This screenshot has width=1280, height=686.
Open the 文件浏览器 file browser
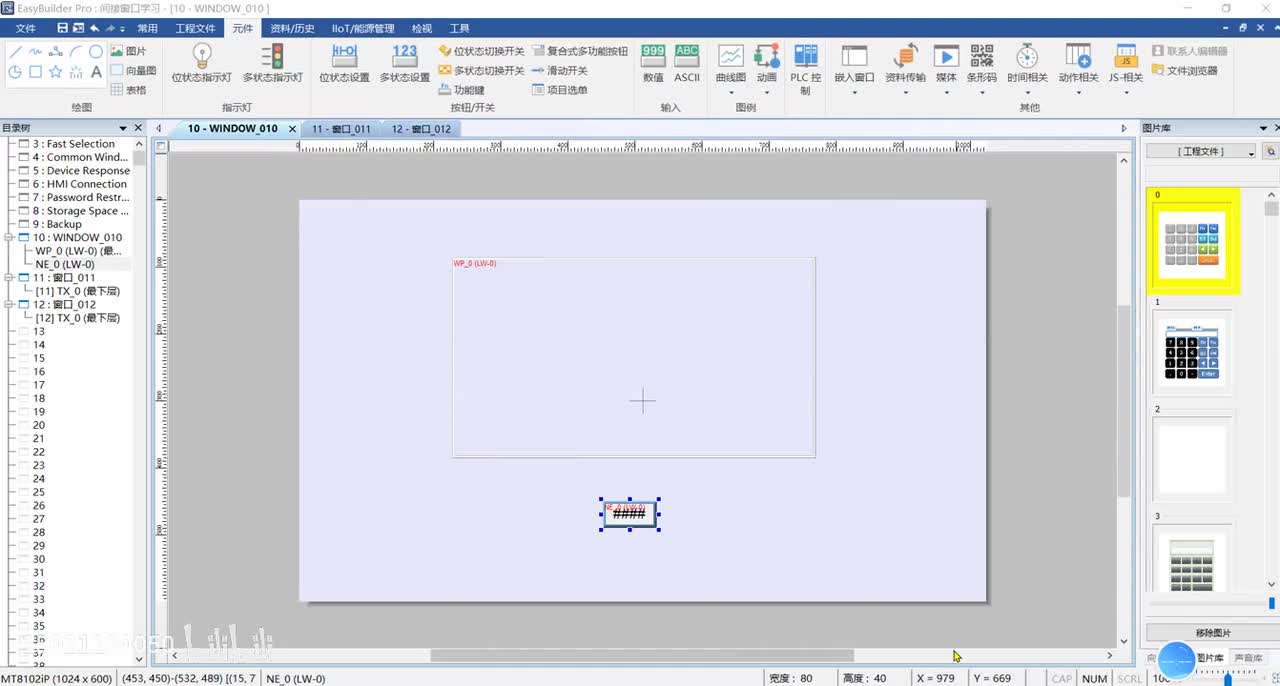tap(1185, 70)
